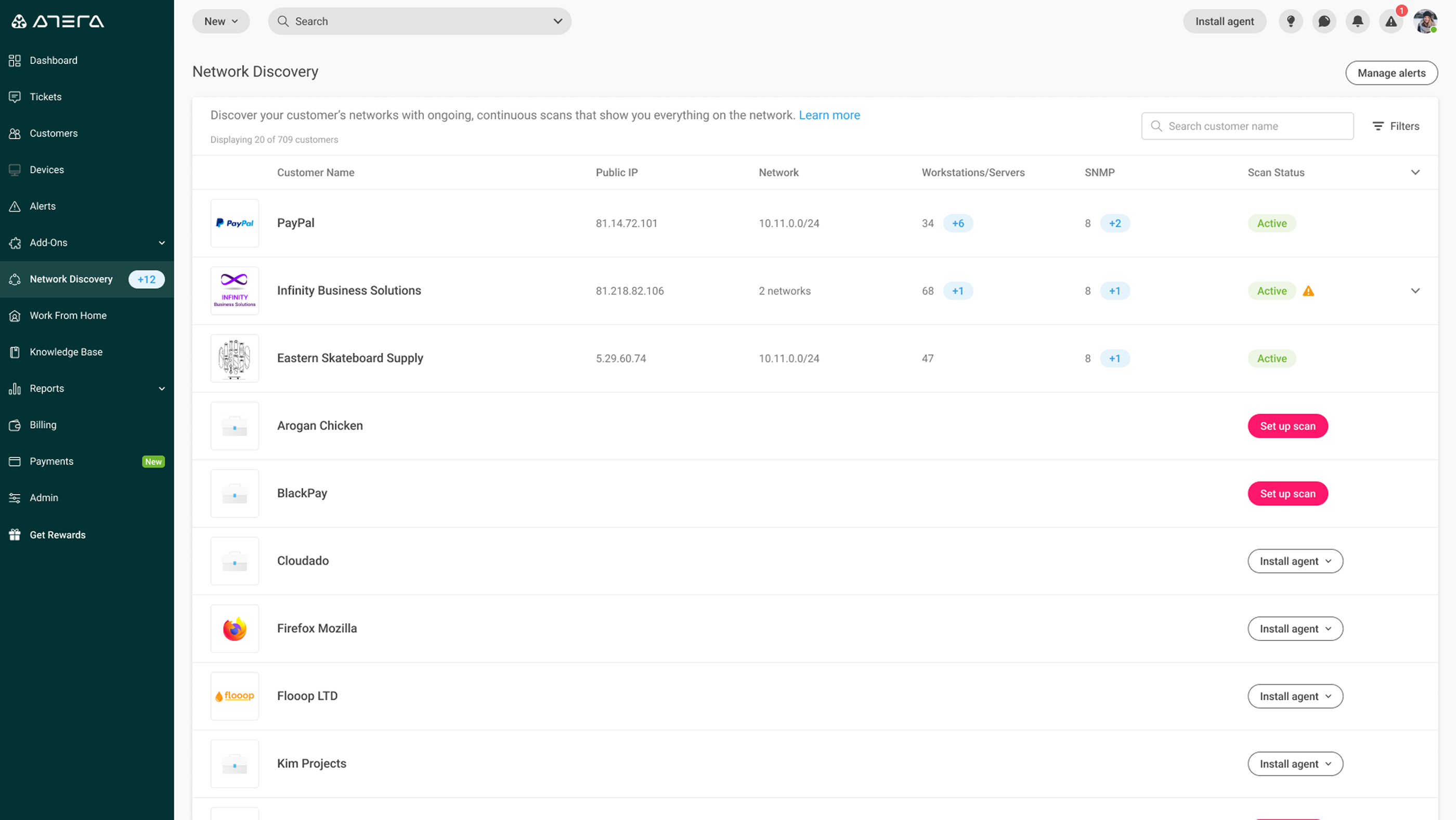Click the Firefox Mozilla logo icon
The height and width of the screenshot is (820, 1456).
tap(235, 629)
